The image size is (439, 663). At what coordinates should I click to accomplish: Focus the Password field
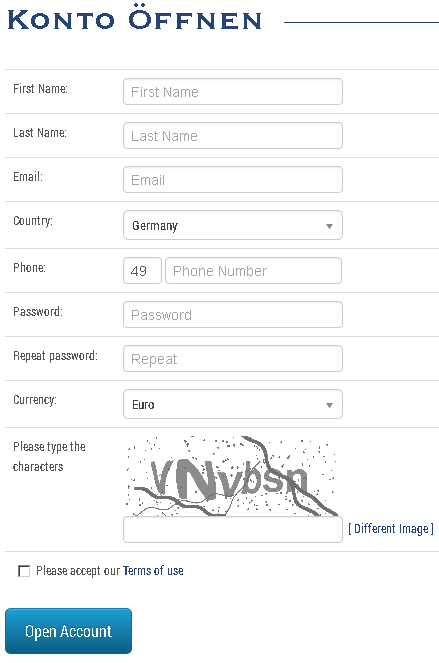coord(233,315)
